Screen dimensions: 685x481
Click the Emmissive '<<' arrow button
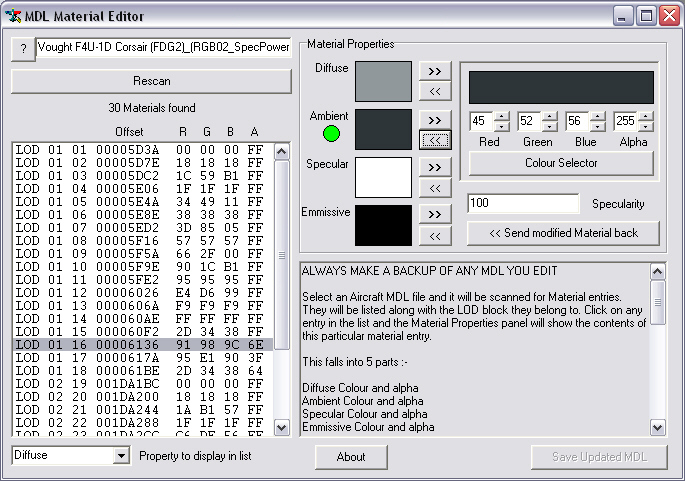434,236
